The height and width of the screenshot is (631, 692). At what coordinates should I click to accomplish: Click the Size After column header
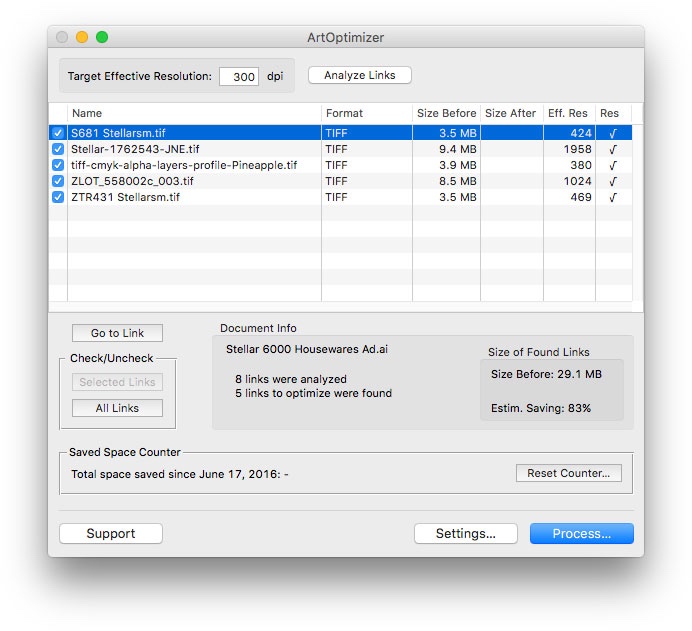(x=510, y=113)
